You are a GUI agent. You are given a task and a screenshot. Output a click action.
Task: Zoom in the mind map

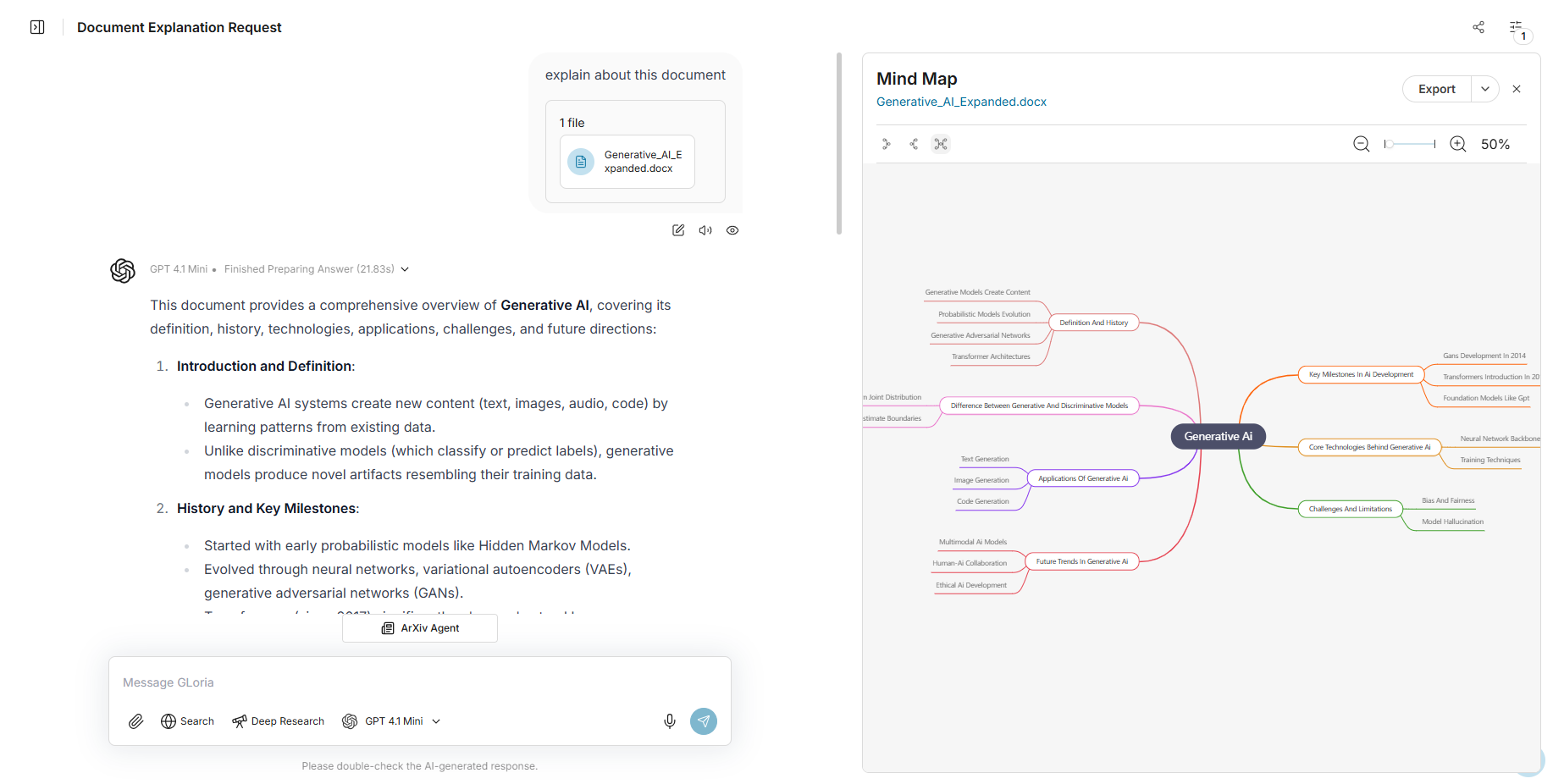(x=1458, y=144)
